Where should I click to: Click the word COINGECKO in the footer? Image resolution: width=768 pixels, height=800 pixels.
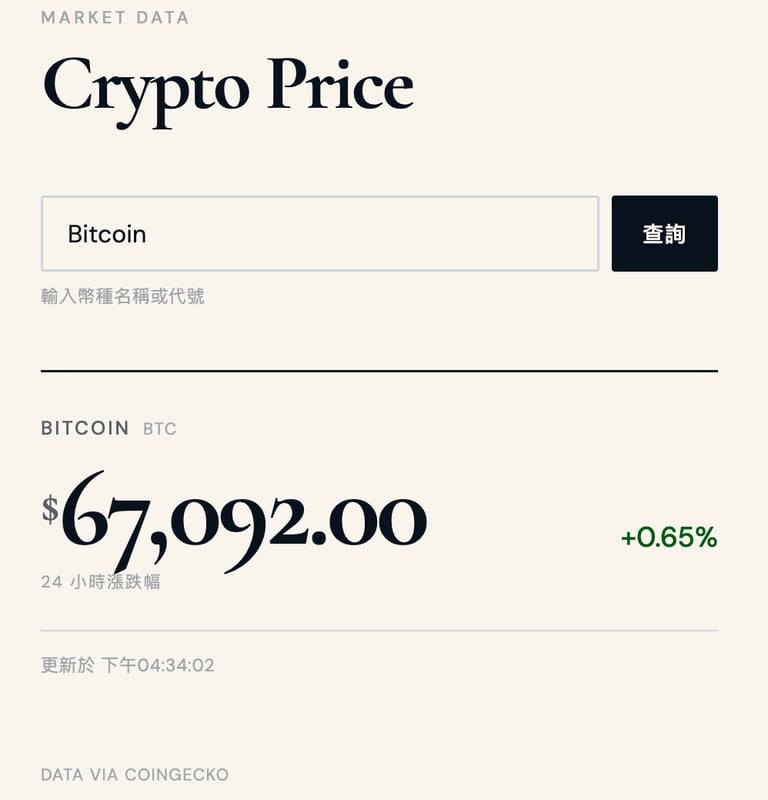177,774
